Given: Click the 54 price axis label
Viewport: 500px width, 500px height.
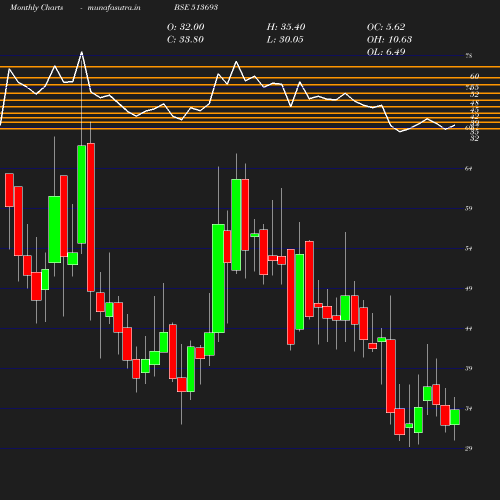Looking at the screenshot, I should (x=469, y=249).
